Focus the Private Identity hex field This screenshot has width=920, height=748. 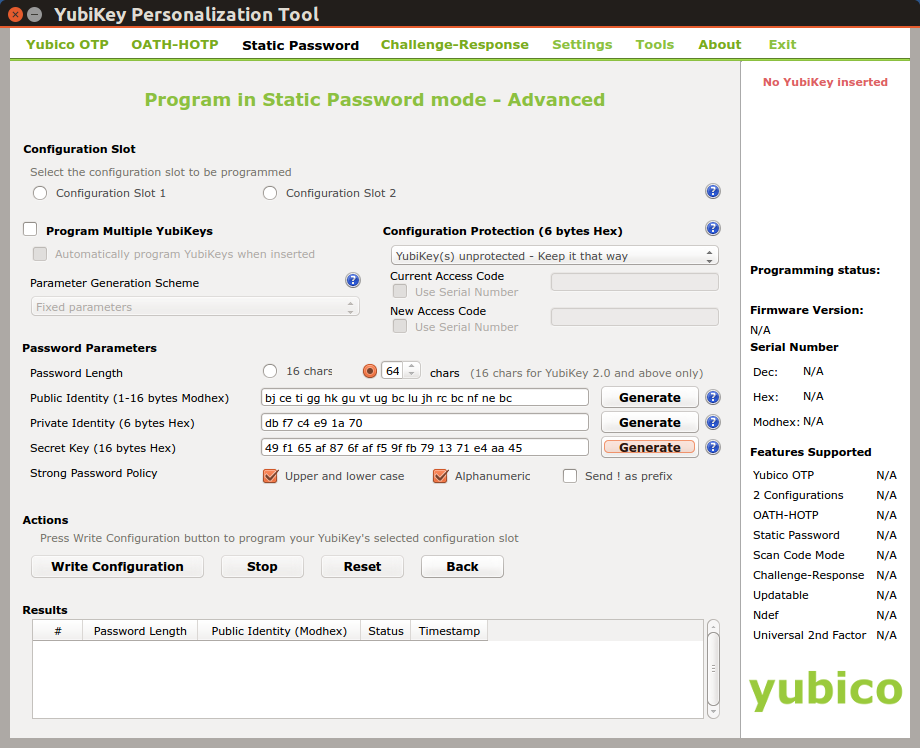point(425,422)
